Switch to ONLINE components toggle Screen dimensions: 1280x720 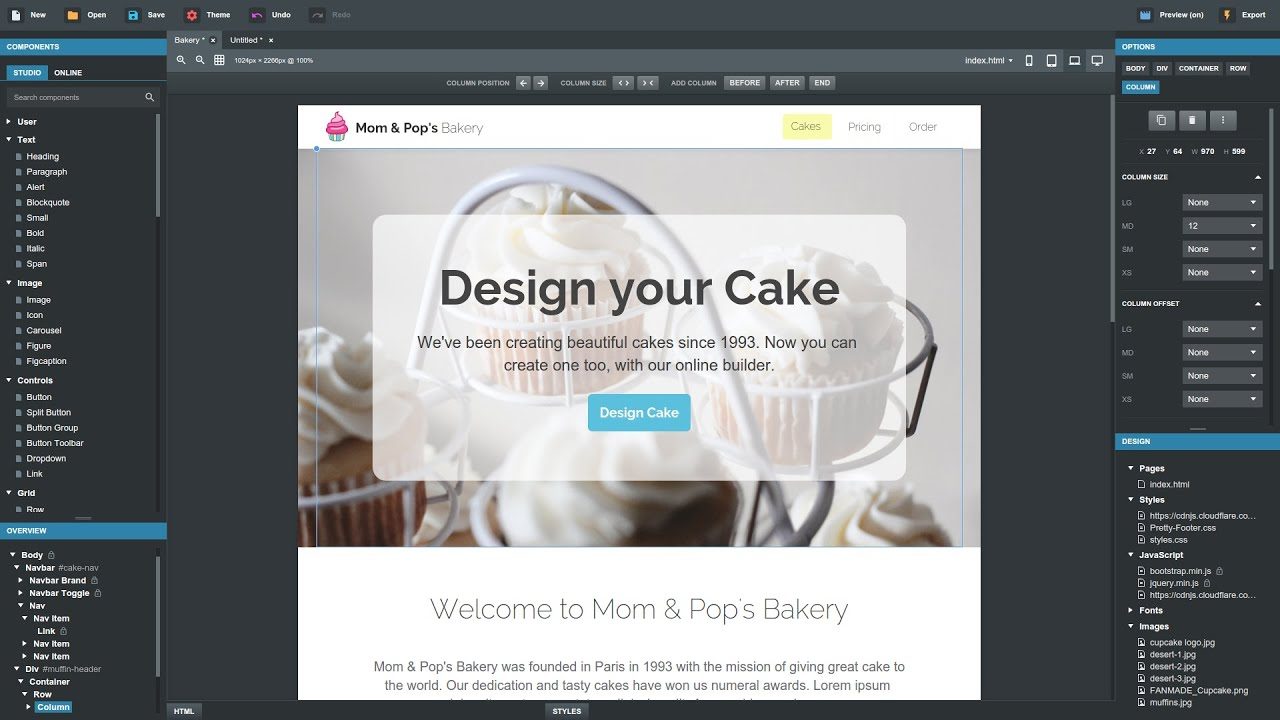[68, 73]
